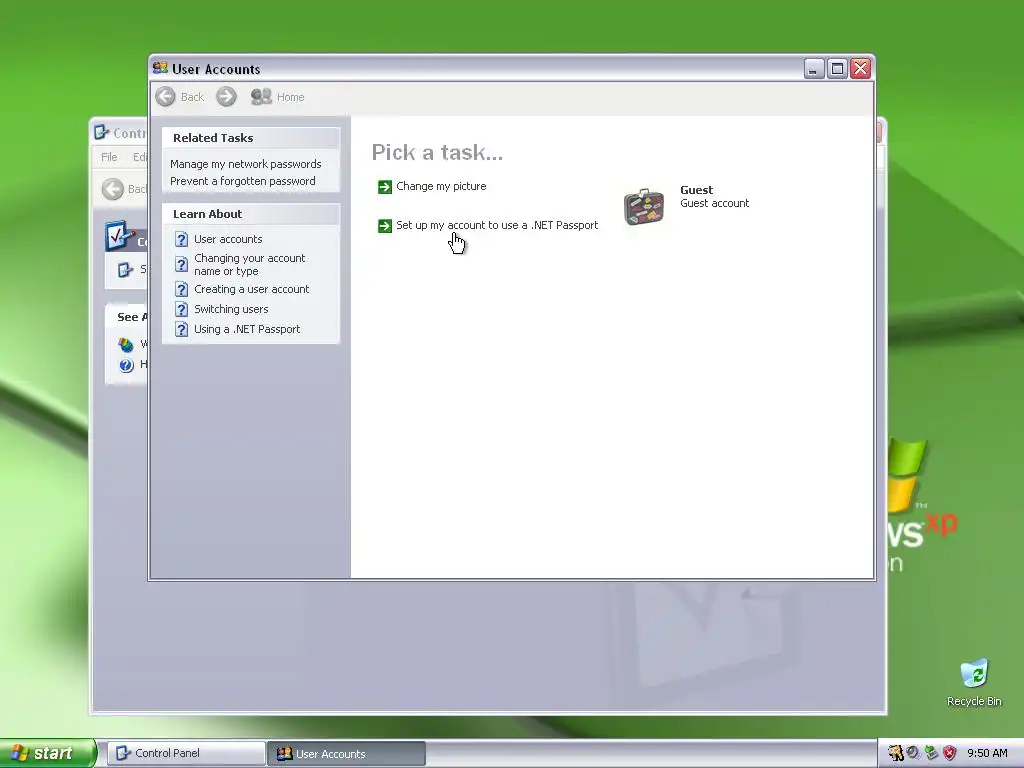
Task: Open Switching users help topic
Action: tap(231, 309)
